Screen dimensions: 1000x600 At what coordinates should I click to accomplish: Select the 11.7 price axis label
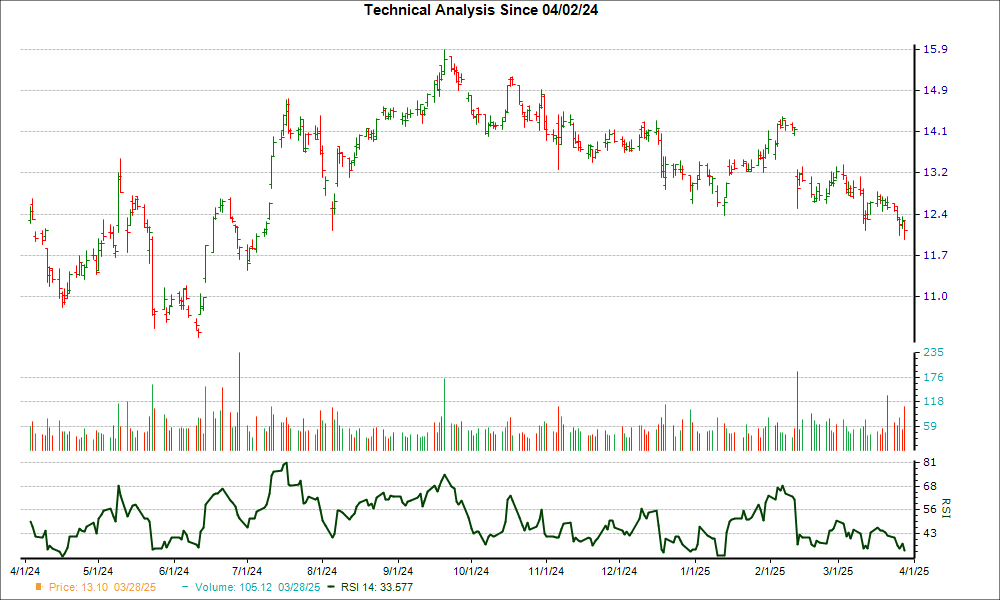[935, 255]
